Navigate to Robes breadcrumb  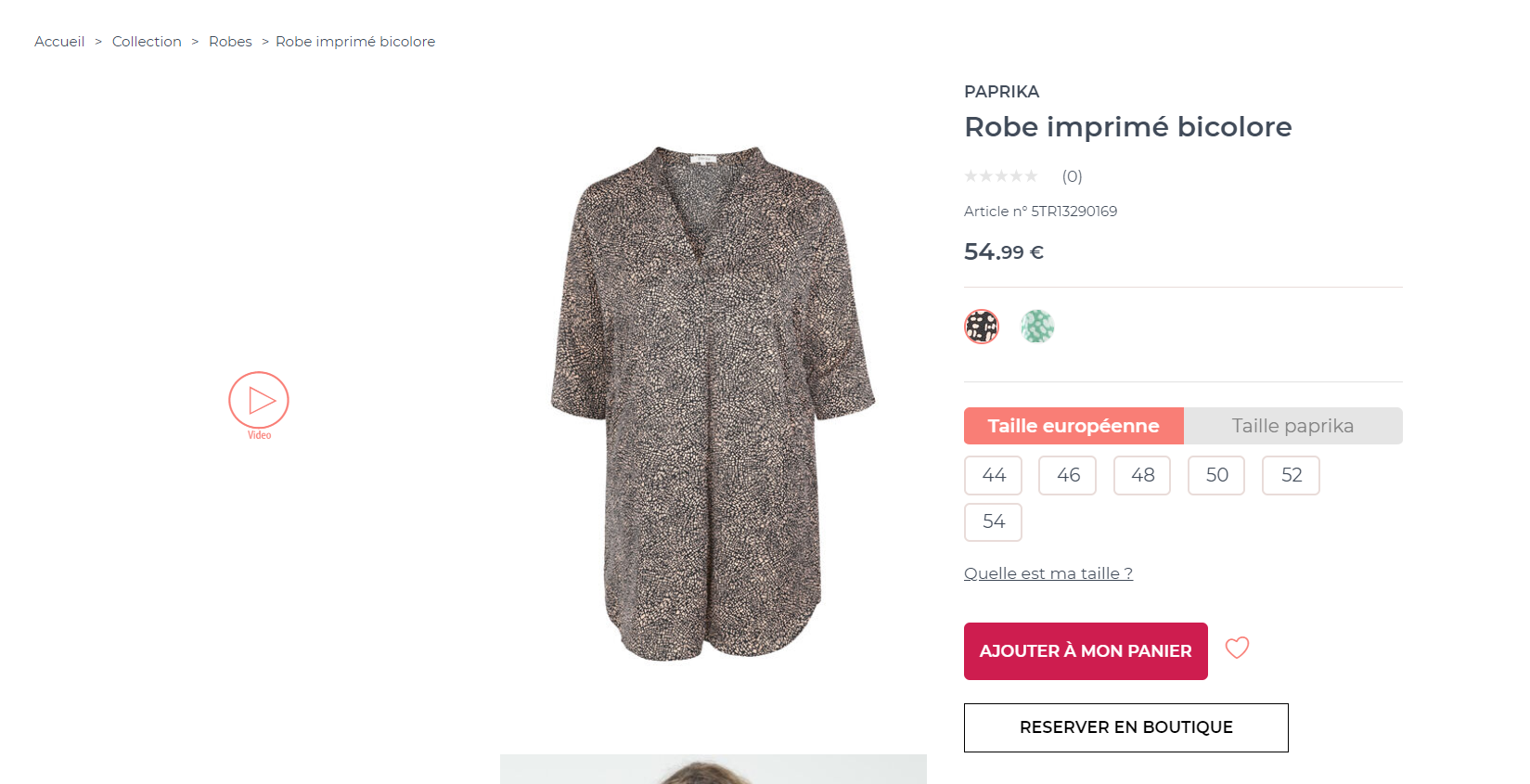coord(230,42)
